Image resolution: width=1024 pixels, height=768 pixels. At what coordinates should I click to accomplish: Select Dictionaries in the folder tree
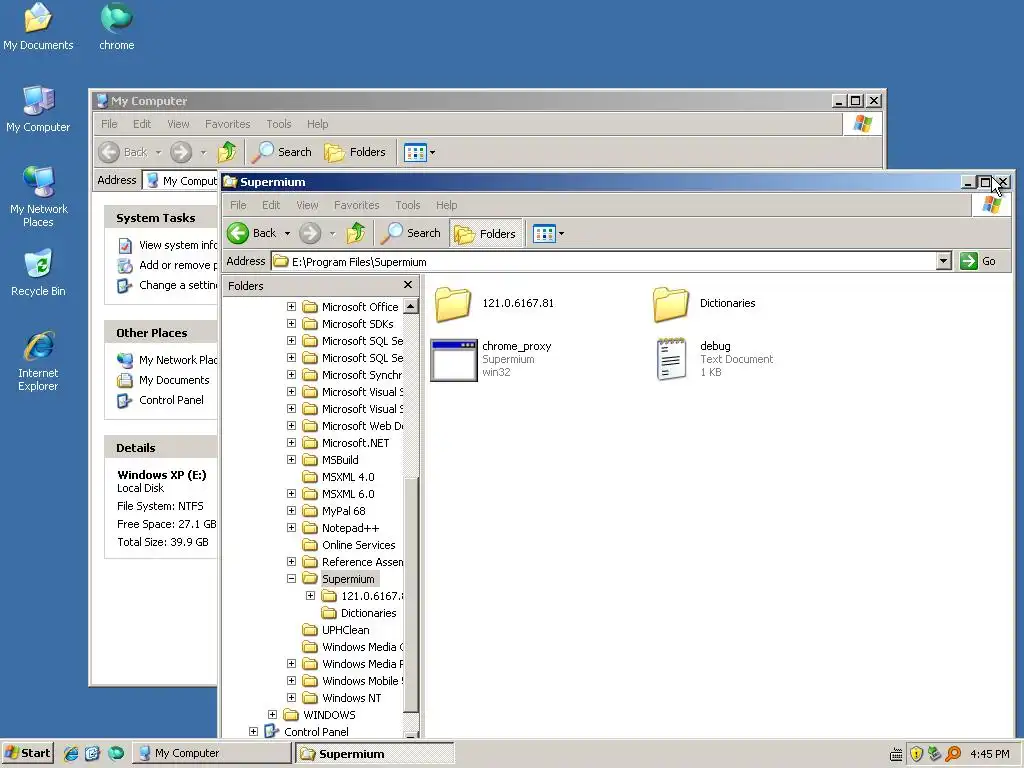pyautogui.click(x=368, y=613)
